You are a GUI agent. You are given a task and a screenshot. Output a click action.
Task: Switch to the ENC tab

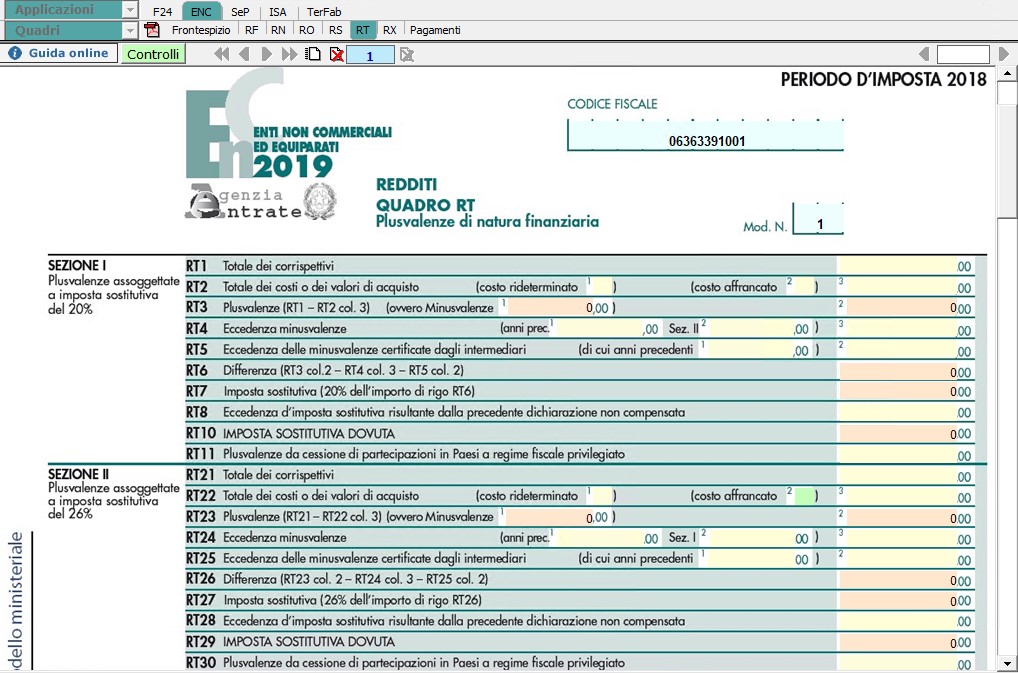pos(201,12)
